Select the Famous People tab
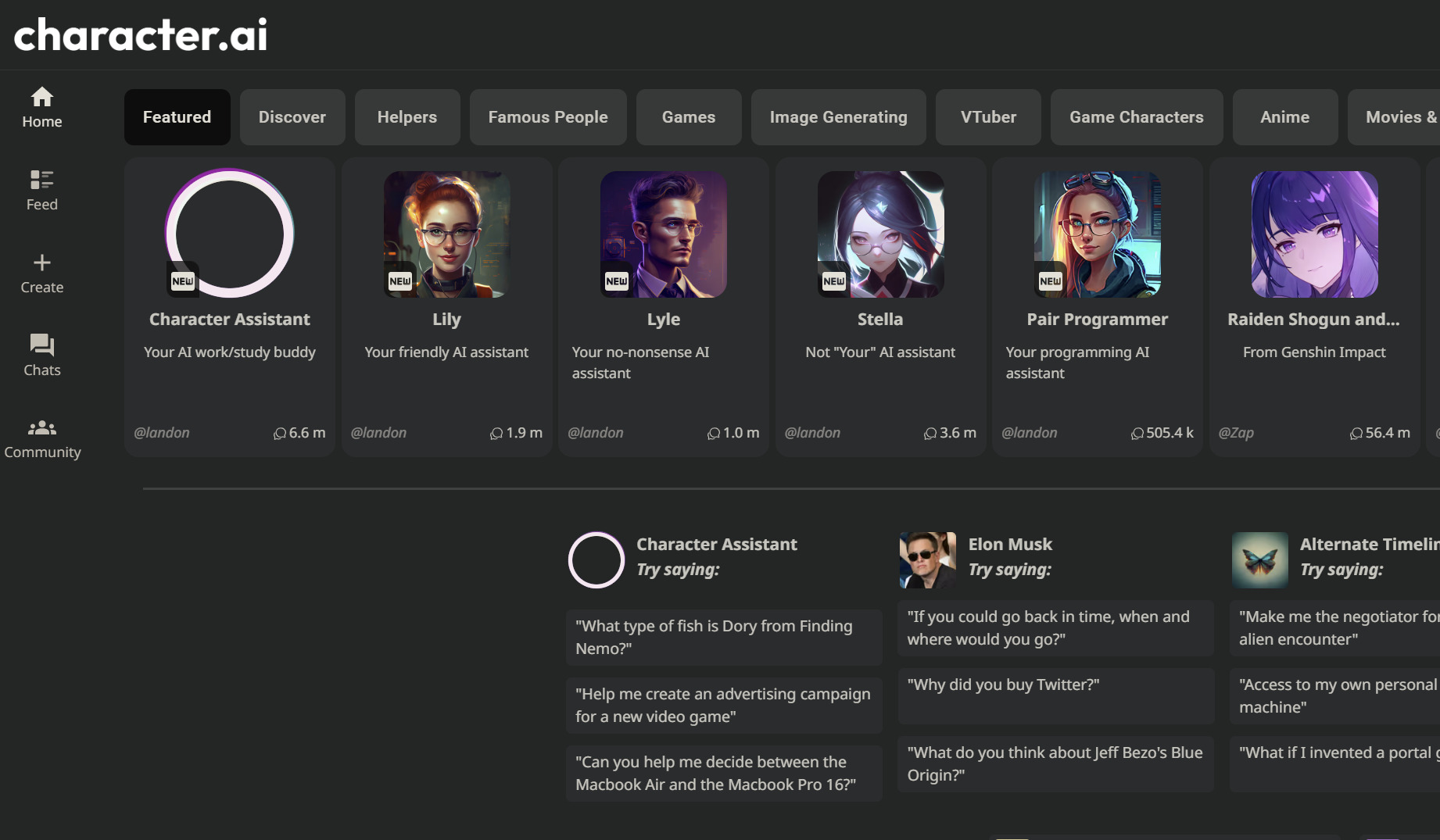Viewport: 1440px width, 840px height. (548, 117)
